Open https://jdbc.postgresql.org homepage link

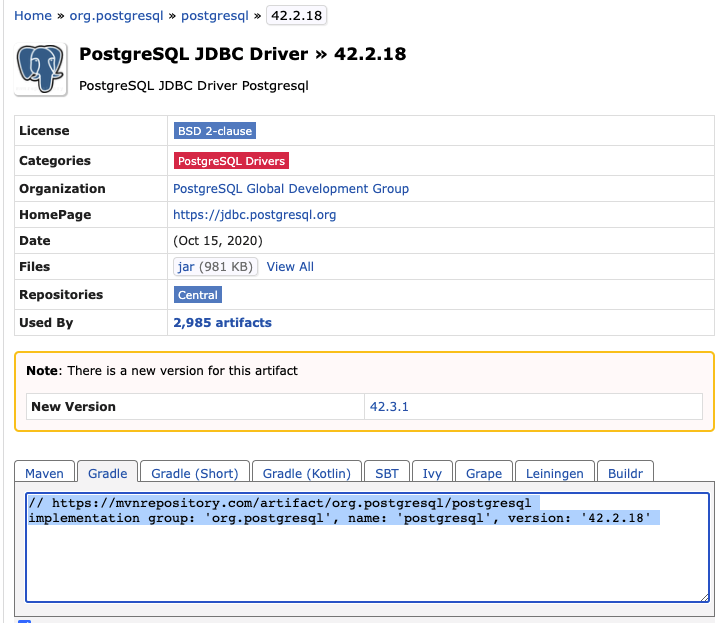click(x=254, y=215)
